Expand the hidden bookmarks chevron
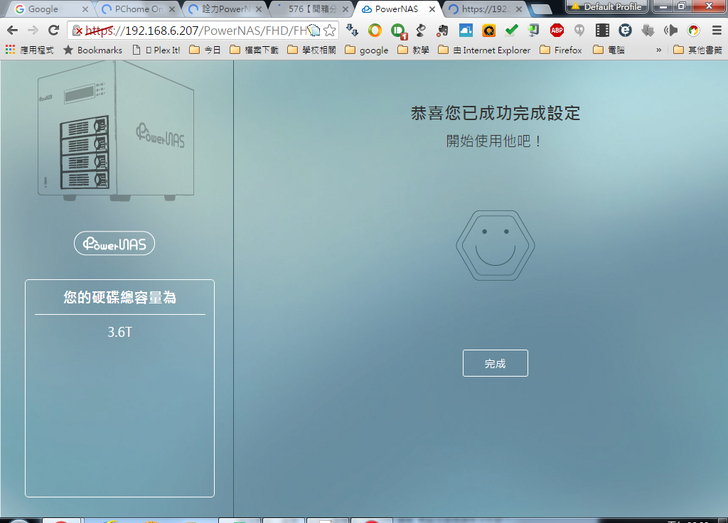The image size is (728, 523). tap(658, 50)
